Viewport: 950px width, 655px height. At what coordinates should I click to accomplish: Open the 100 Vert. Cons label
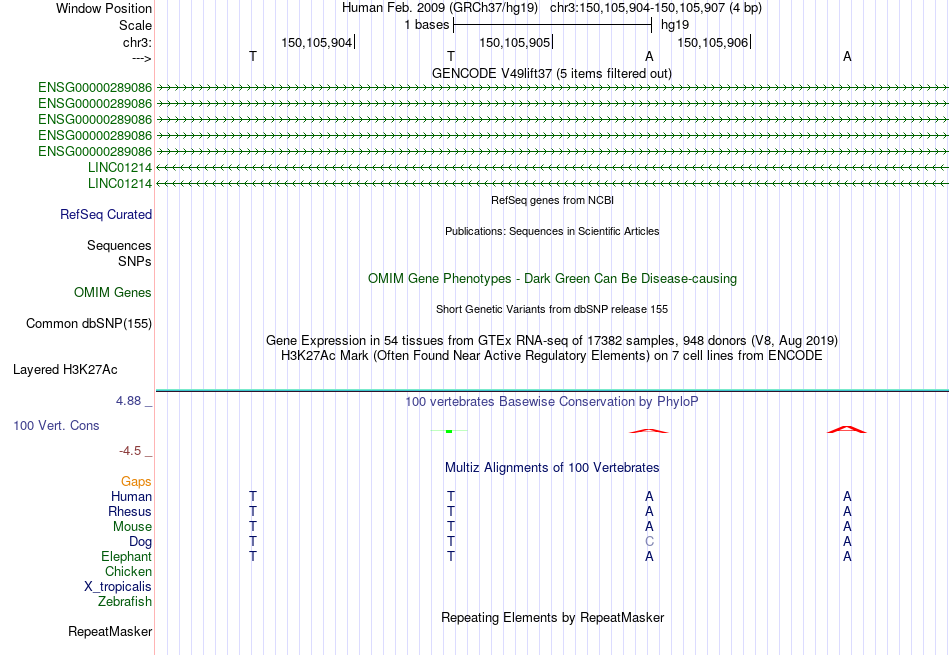pyautogui.click(x=56, y=425)
